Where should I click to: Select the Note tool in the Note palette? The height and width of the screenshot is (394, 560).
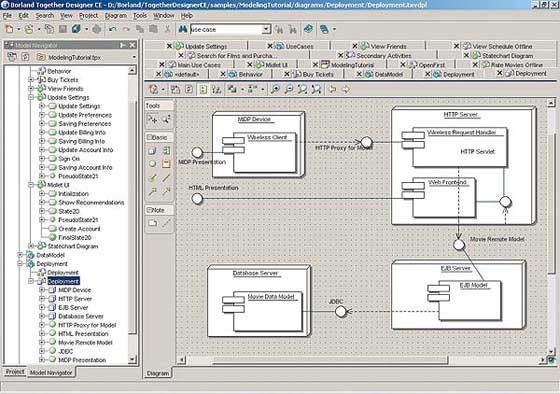click(152, 224)
